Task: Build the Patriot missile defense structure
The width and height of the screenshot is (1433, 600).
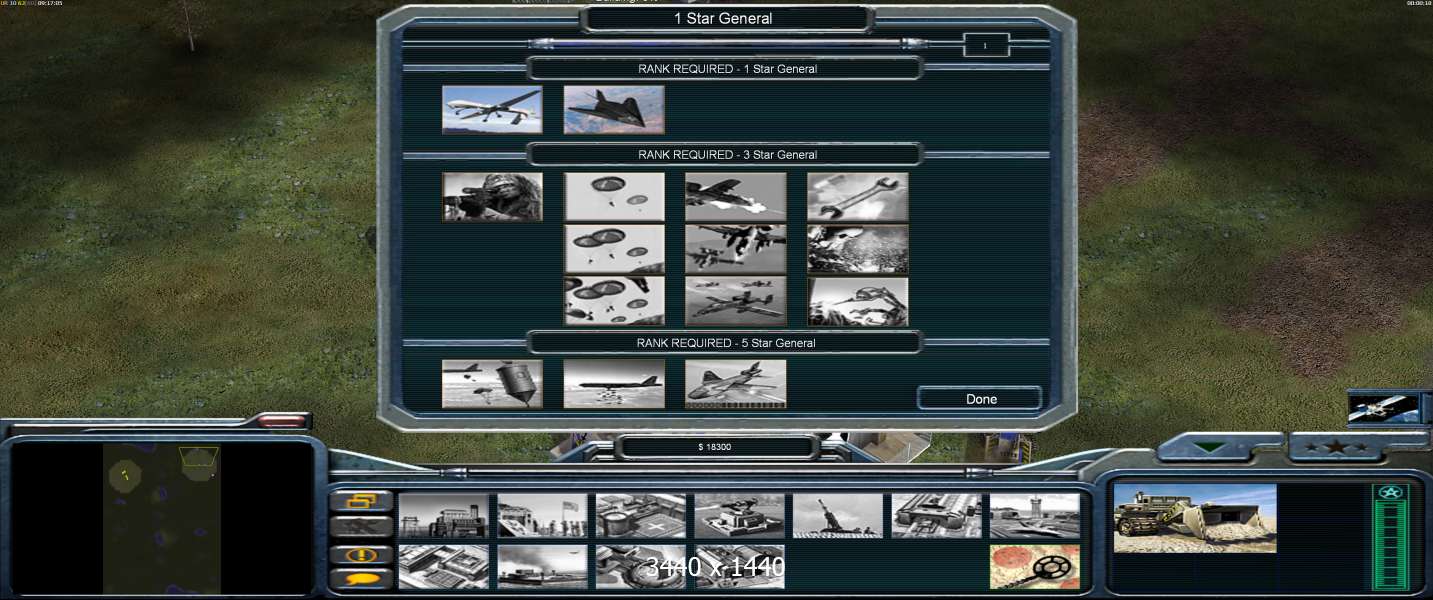Action: pos(739,516)
